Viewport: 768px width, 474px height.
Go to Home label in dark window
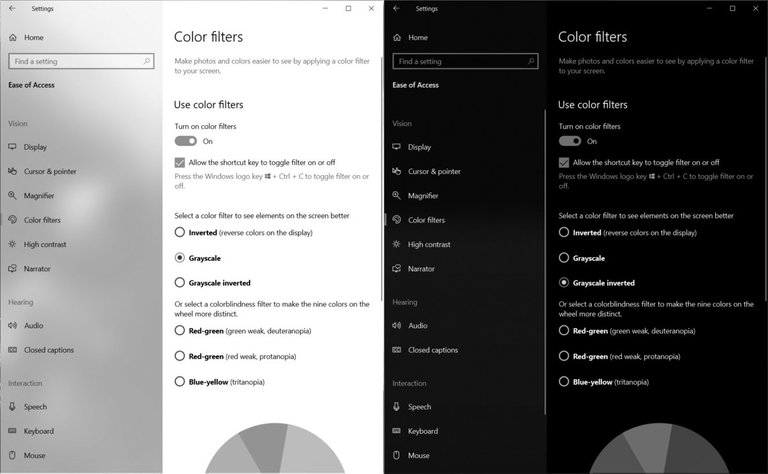[x=418, y=38]
